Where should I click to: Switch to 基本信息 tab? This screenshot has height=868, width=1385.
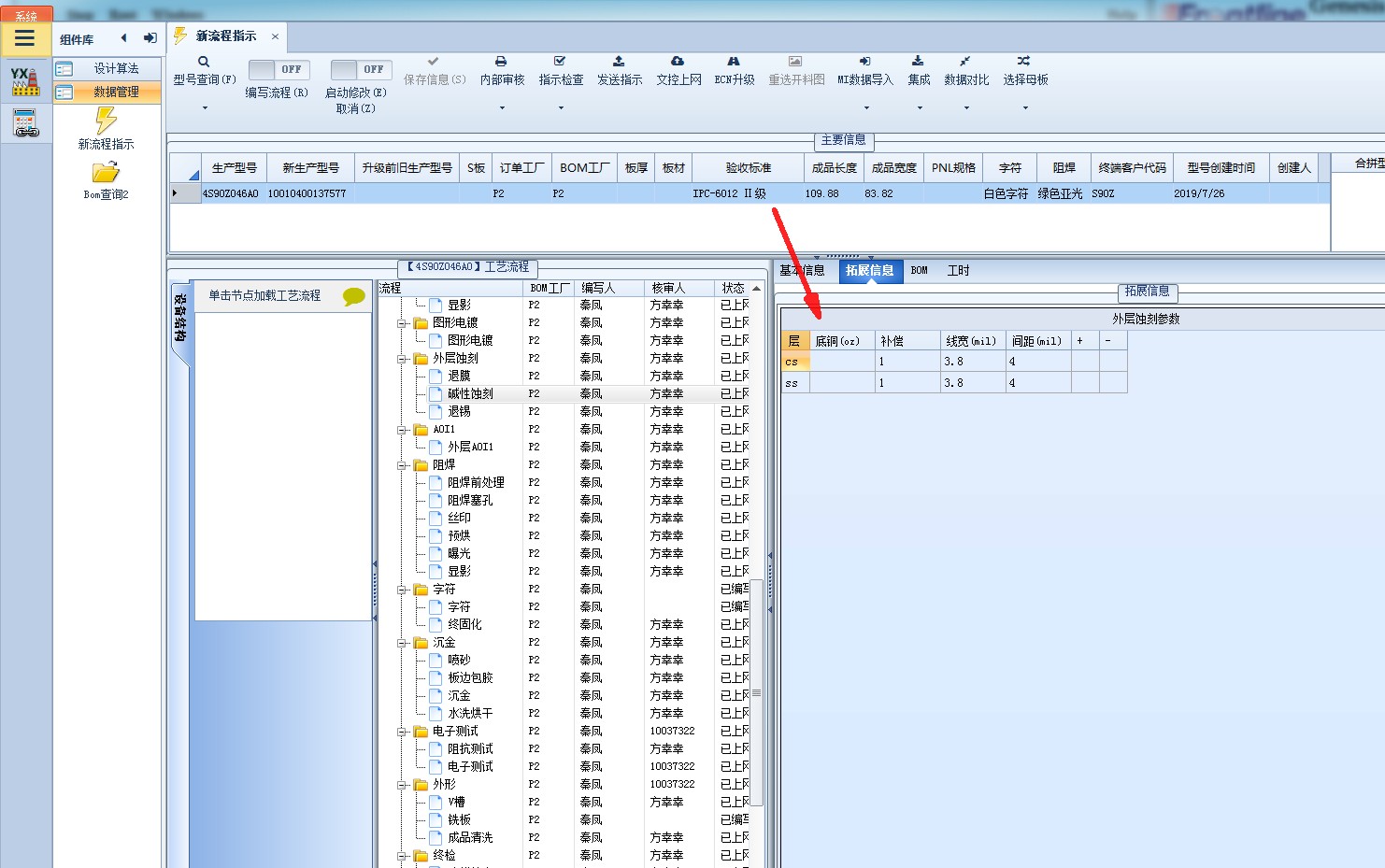click(802, 271)
